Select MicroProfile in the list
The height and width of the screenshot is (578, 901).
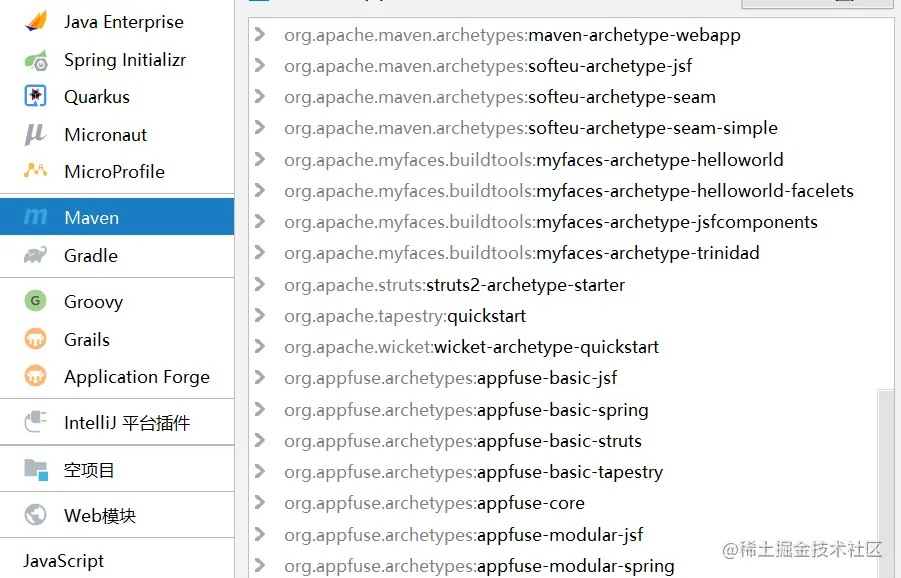tap(117, 171)
